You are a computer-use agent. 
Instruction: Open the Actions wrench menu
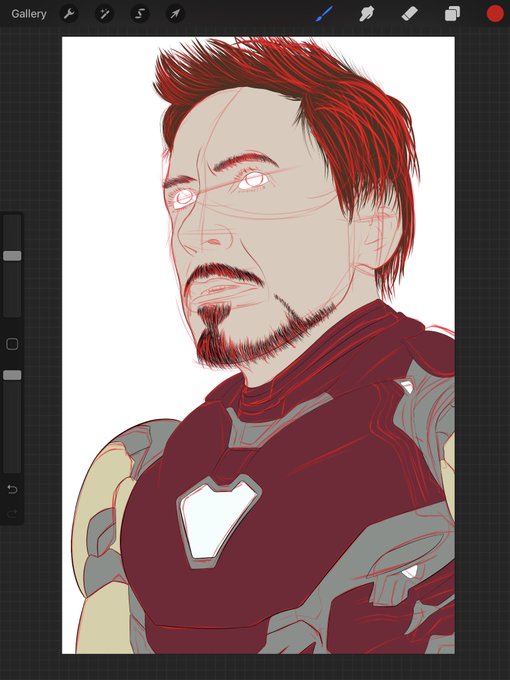pos(69,14)
